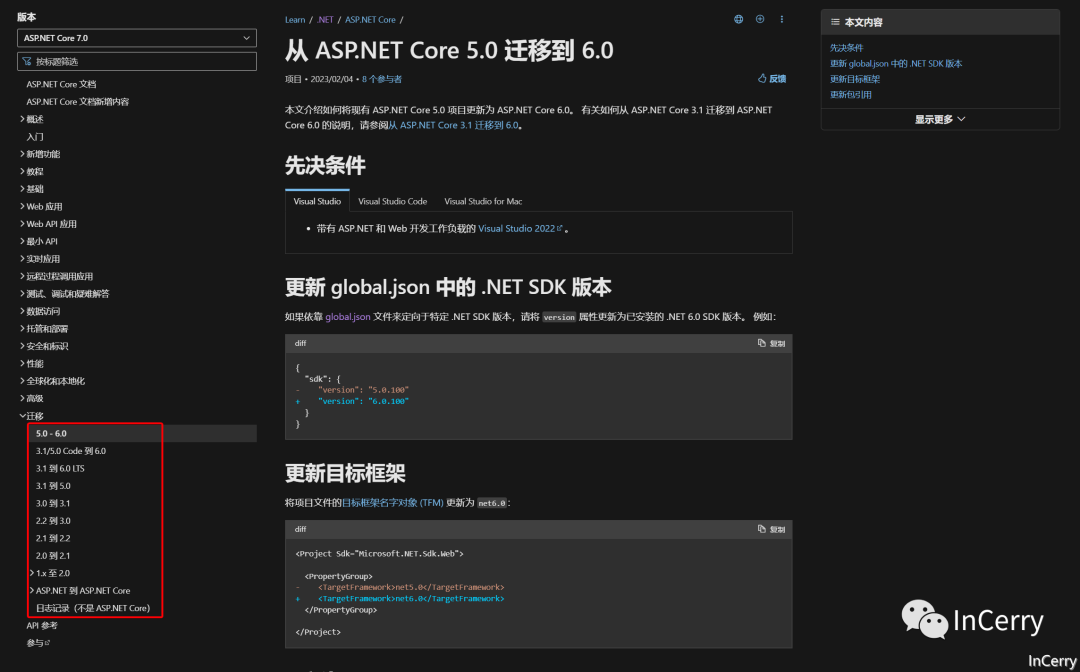Image resolution: width=1080 pixels, height=672 pixels.
Task: Click the list icon beside 本文内容
Action: pyautogui.click(x=835, y=22)
